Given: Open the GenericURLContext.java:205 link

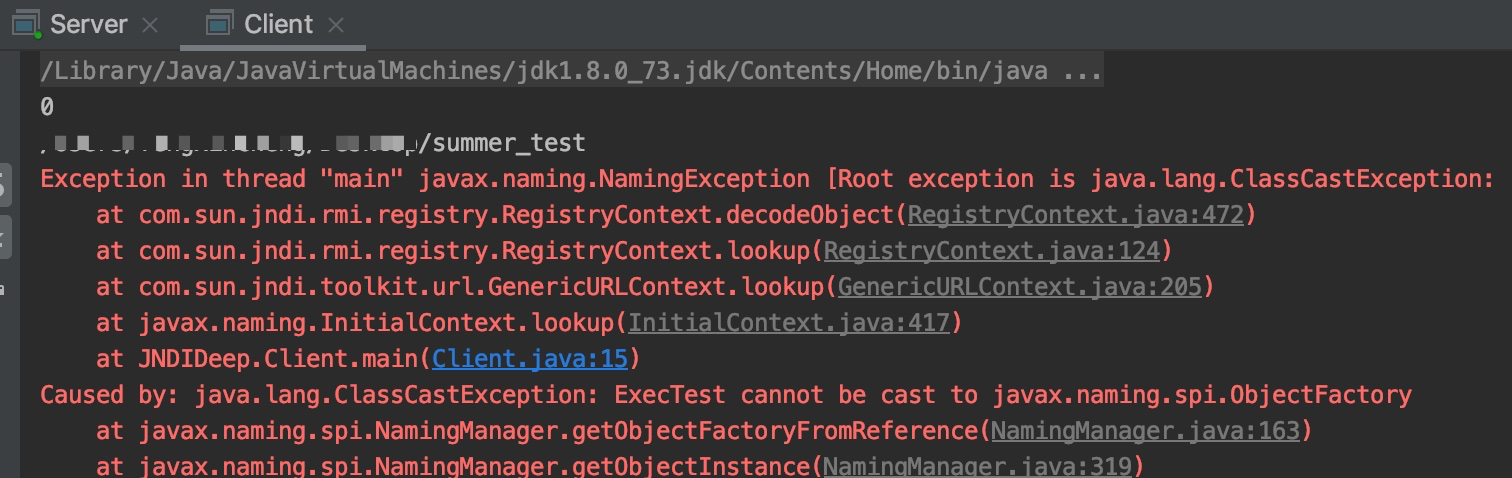Looking at the screenshot, I should (1018, 287).
